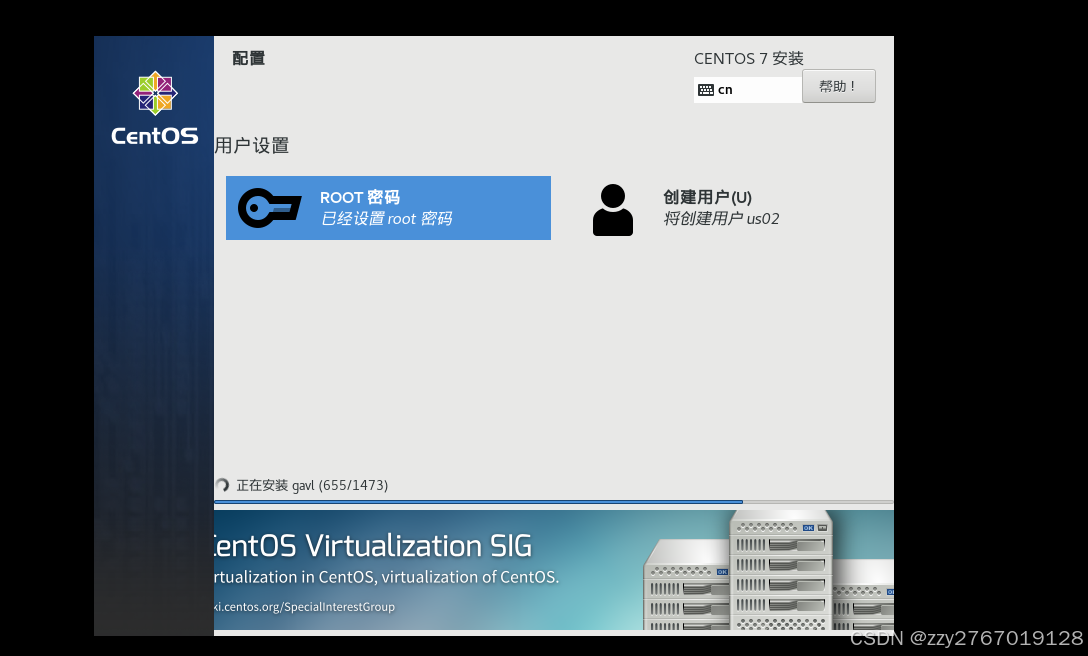
Task: Click the 帮助! help button
Action: tap(838, 86)
